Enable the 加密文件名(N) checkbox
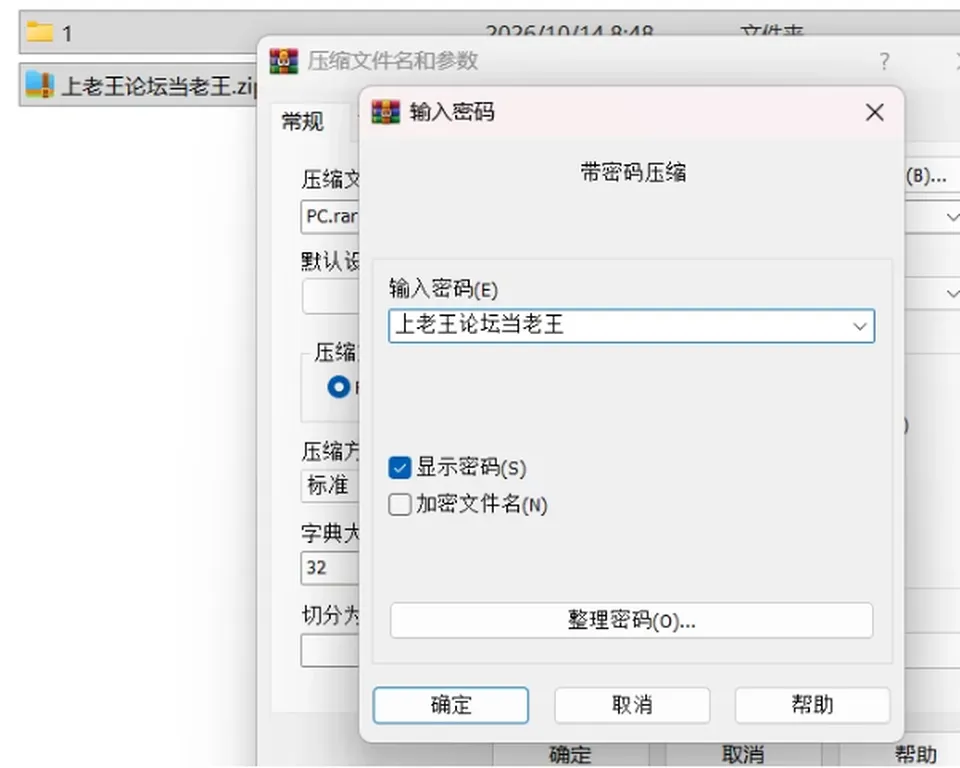960x768 pixels. [x=400, y=505]
